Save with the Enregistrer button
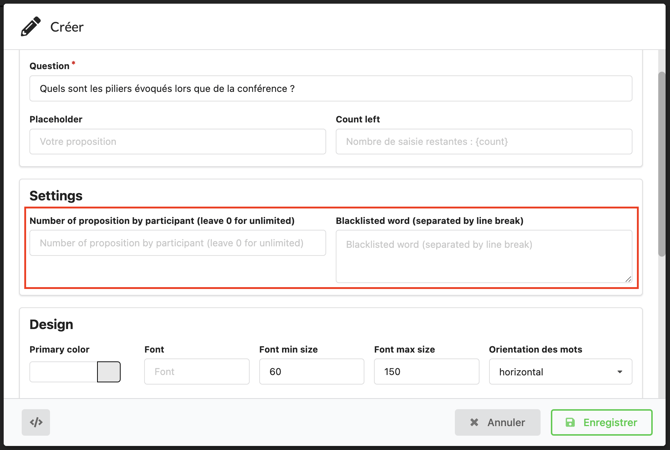This screenshot has height=450, width=670. (x=601, y=422)
